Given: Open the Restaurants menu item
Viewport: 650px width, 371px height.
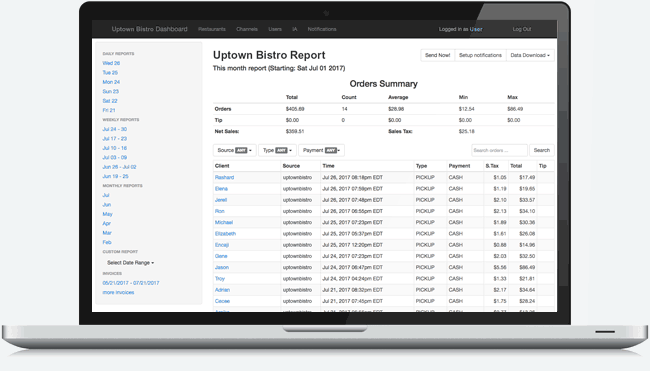Looking at the screenshot, I should [x=212, y=29].
